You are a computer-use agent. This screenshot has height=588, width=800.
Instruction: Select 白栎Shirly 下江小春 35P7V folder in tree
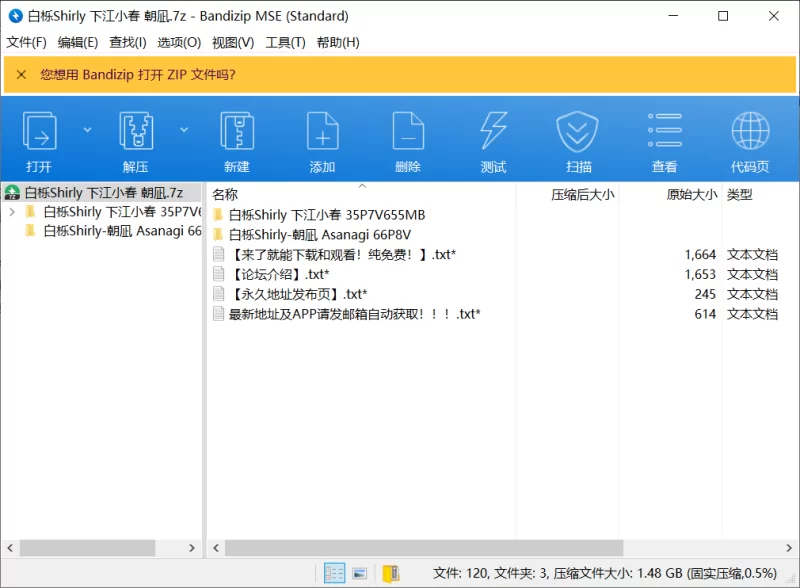coord(122,211)
